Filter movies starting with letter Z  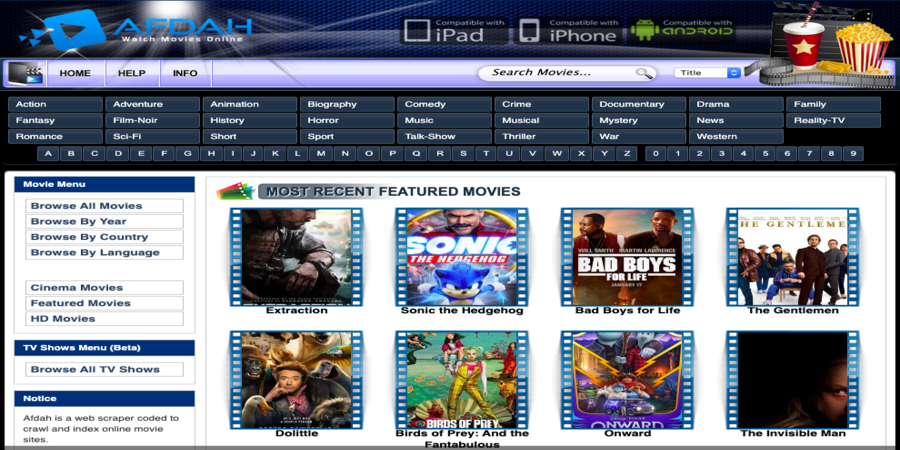[x=627, y=154]
